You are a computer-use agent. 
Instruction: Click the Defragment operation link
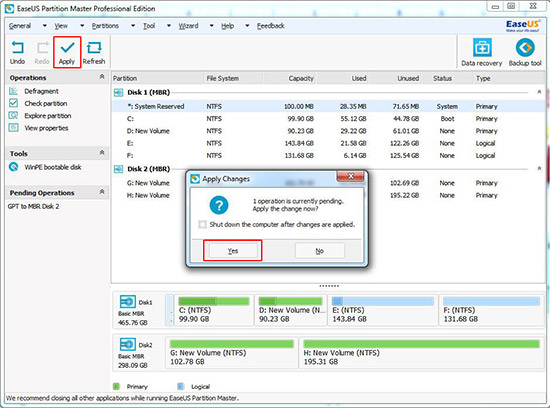(41, 91)
